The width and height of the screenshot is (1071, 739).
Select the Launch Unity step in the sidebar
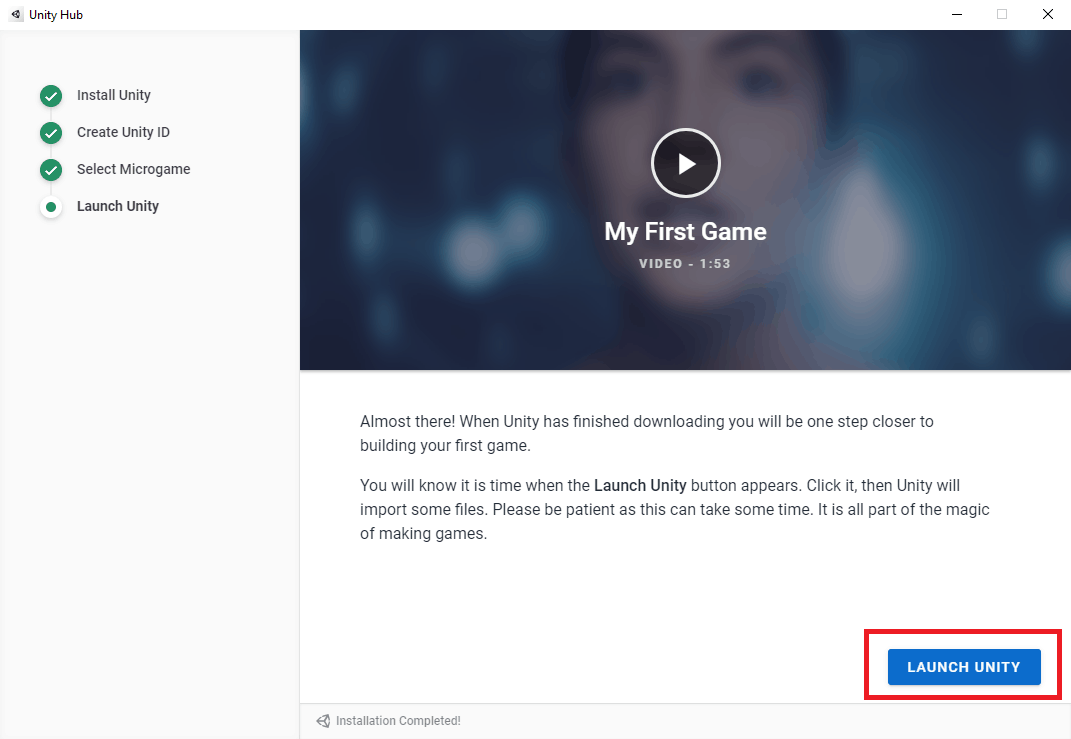pos(117,206)
